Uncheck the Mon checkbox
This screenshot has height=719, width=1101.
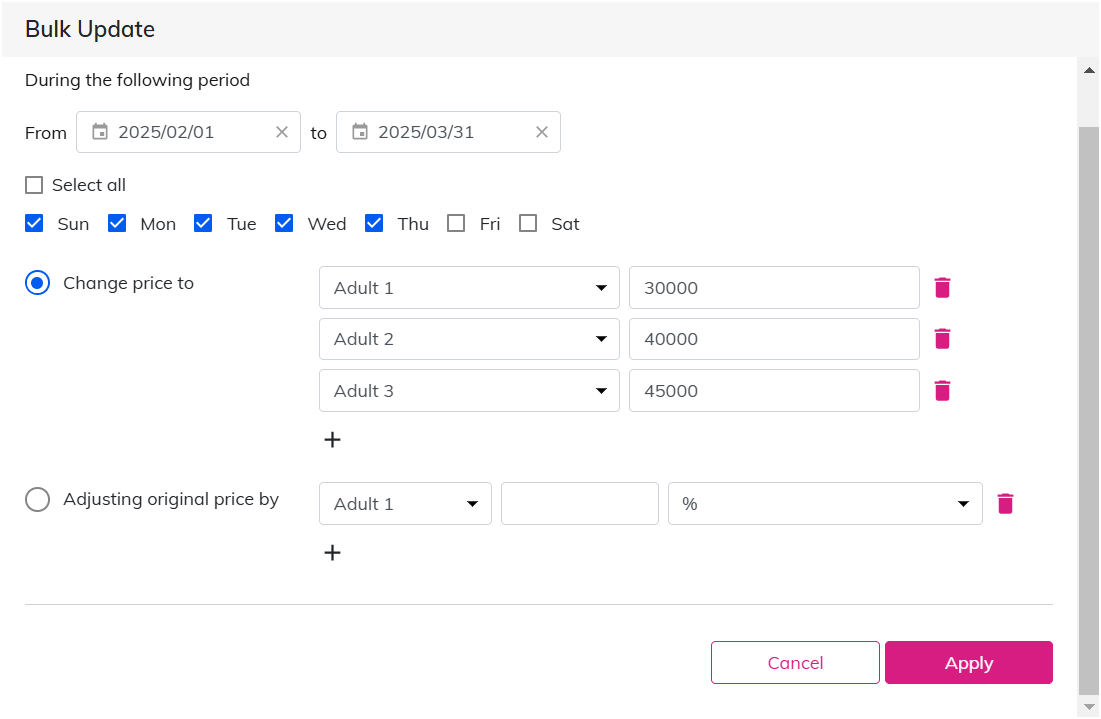tap(117, 223)
